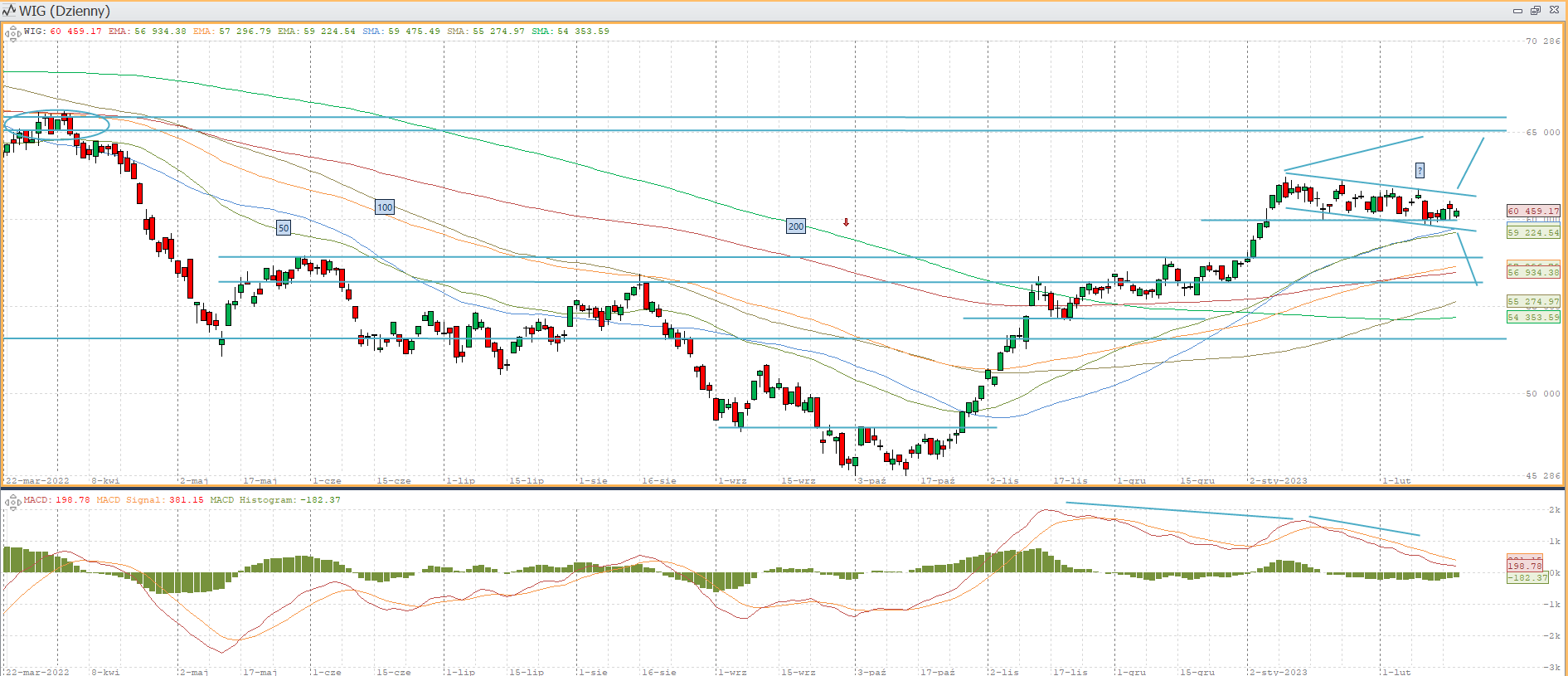Restore down the chart window
1568x676 pixels.
click(1535, 11)
